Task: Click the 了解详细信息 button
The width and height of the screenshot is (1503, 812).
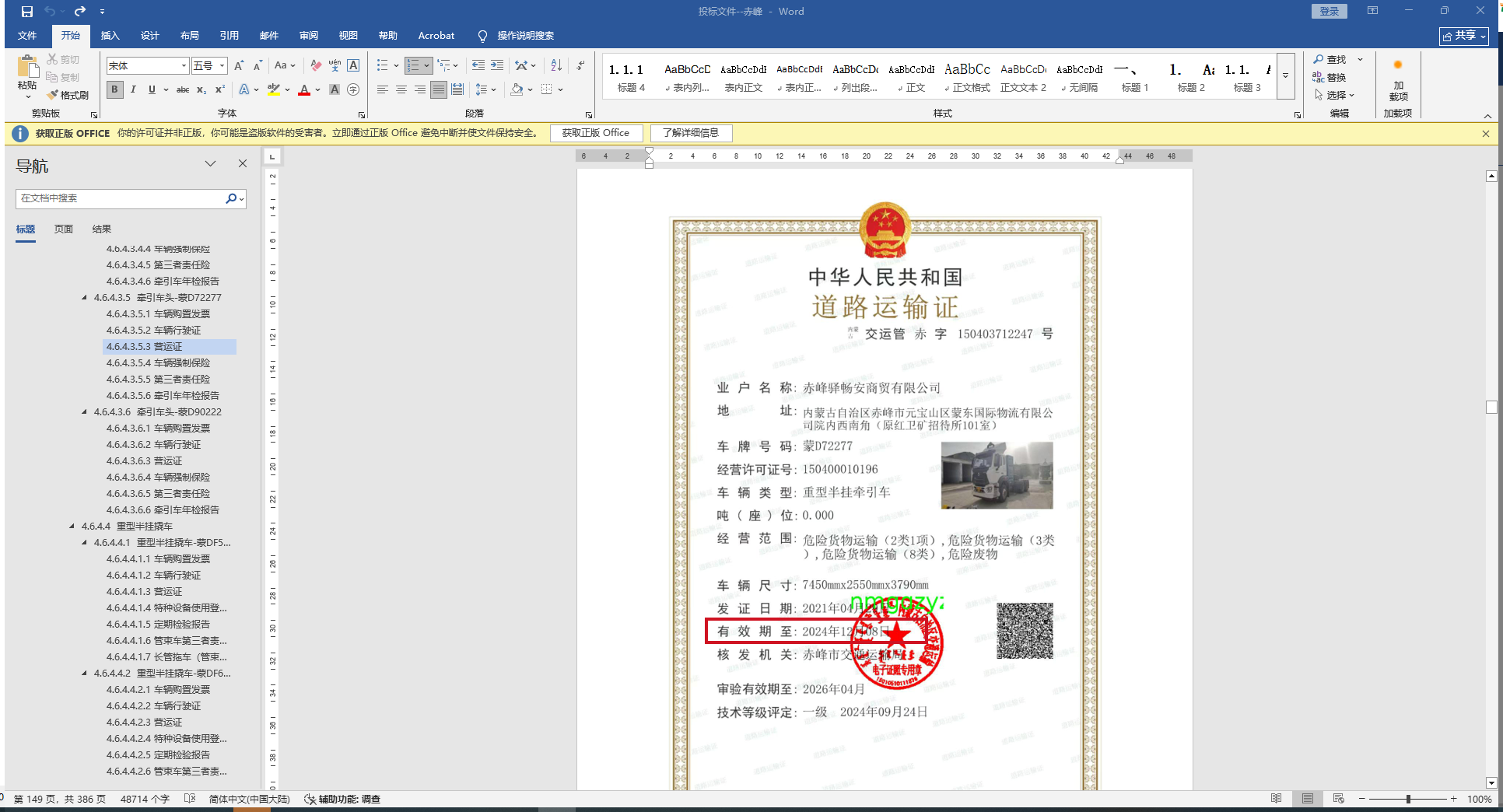Action: click(691, 133)
